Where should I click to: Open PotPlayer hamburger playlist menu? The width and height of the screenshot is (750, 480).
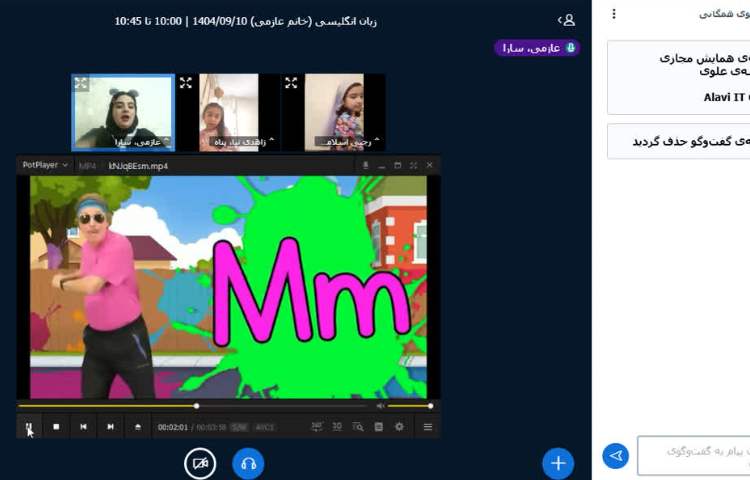pos(428,426)
